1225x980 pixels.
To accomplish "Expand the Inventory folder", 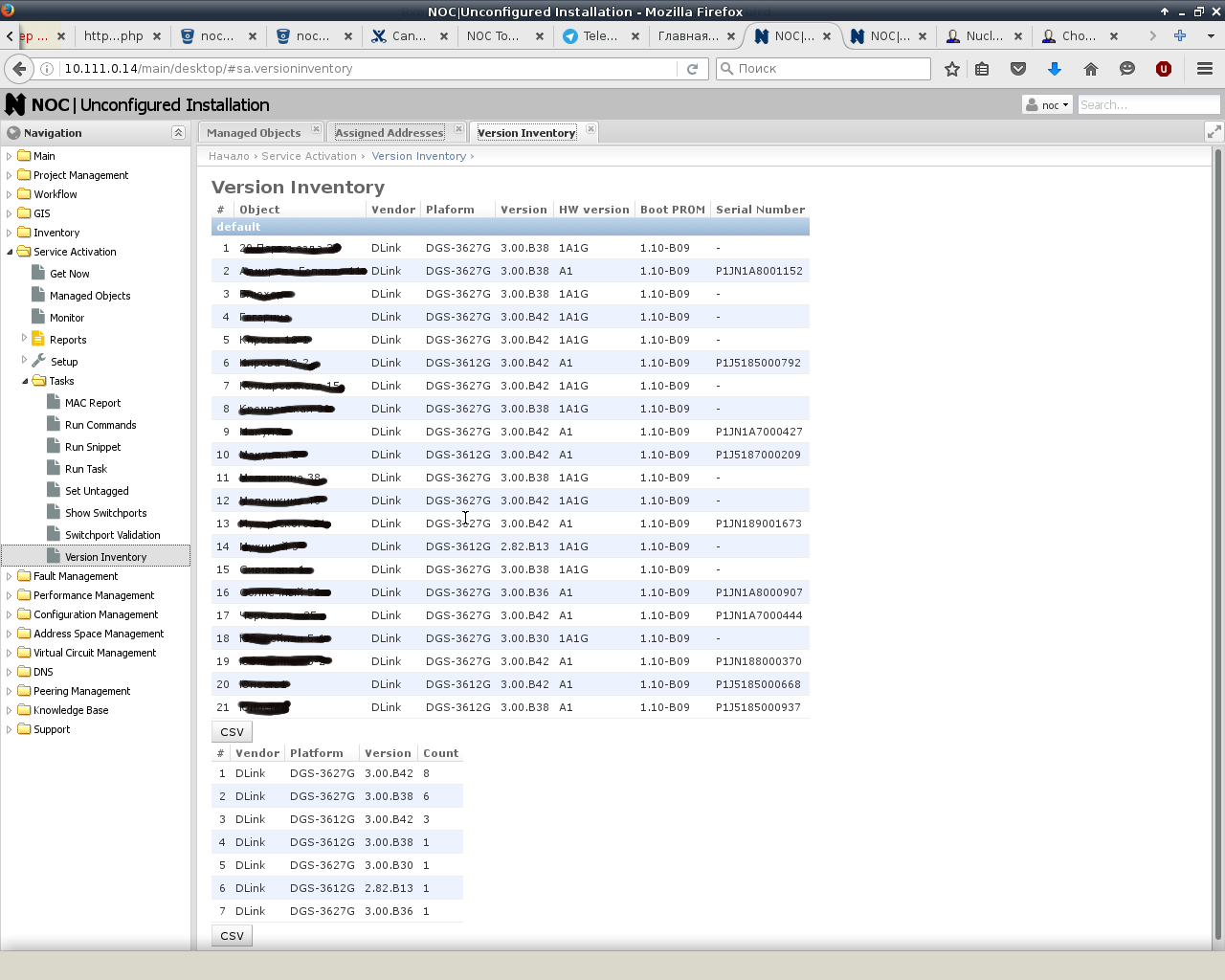I will (10, 233).
